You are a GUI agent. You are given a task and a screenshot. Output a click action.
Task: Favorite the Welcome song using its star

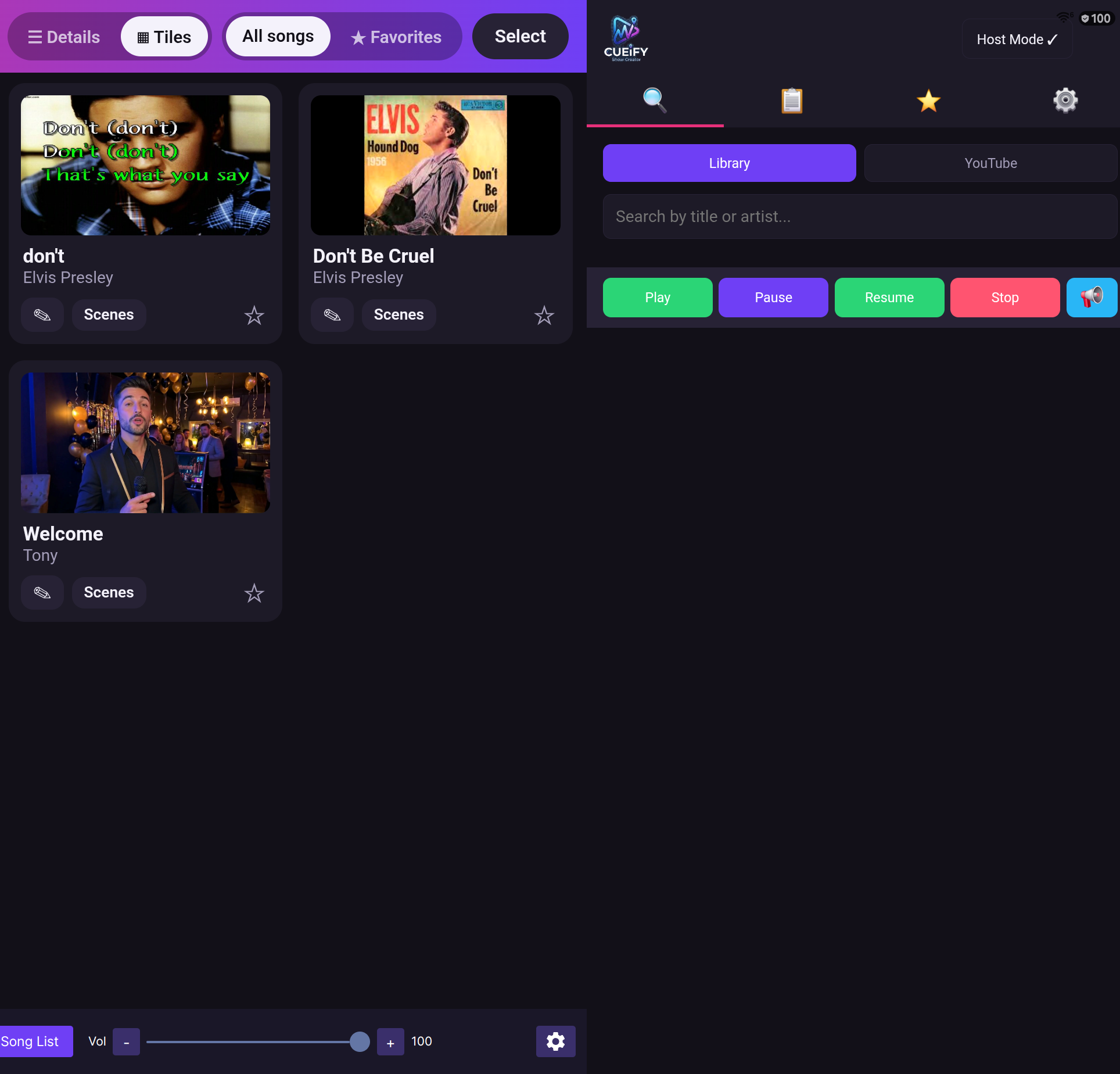[x=254, y=593]
